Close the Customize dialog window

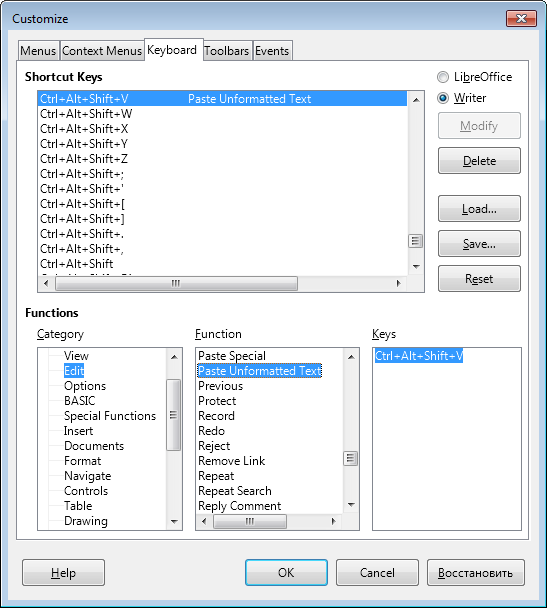[521, 18]
